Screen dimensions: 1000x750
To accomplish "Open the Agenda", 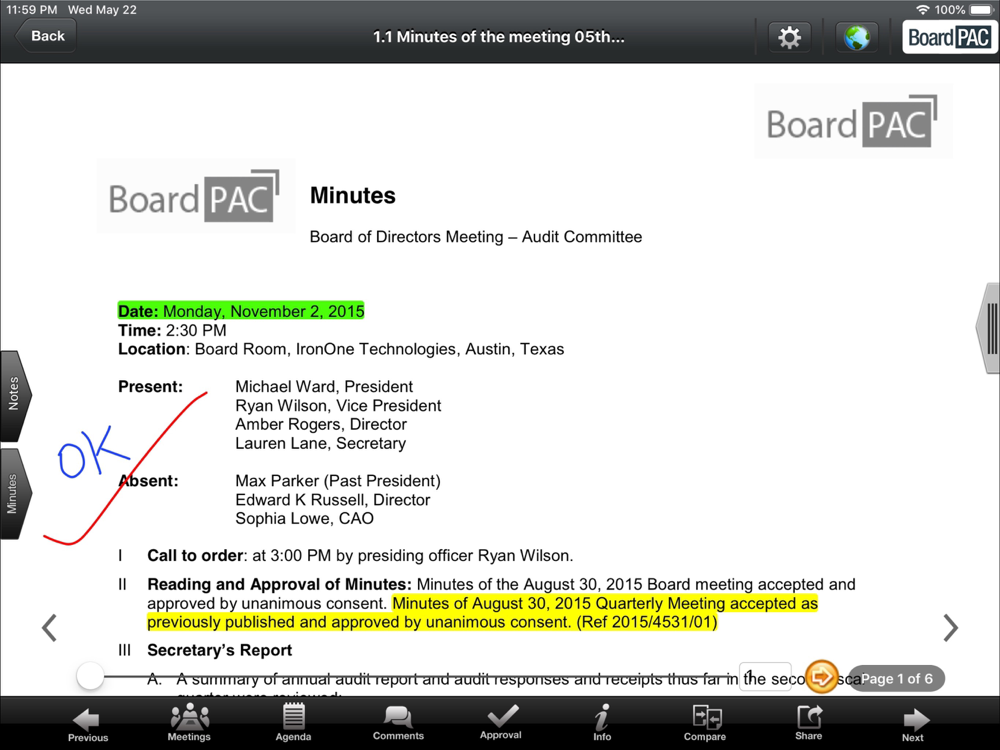I will tap(293, 723).
